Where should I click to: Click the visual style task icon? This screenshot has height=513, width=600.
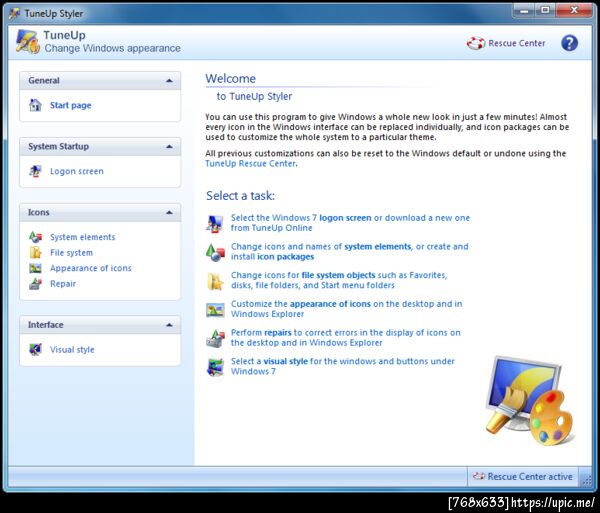(215, 367)
